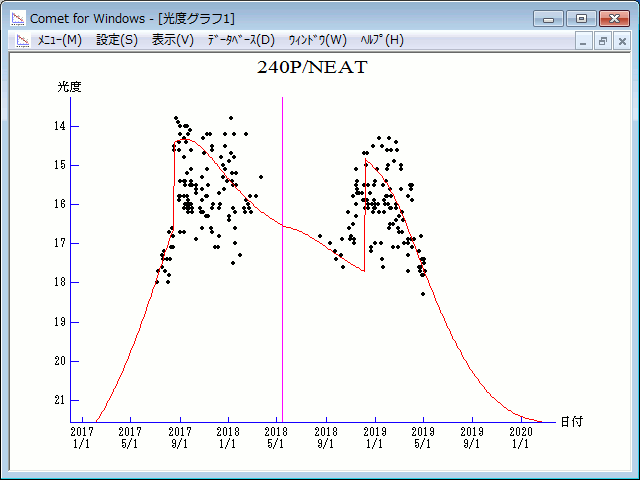Click the 光度 y-axis label
This screenshot has width=640, height=480.
point(69,87)
